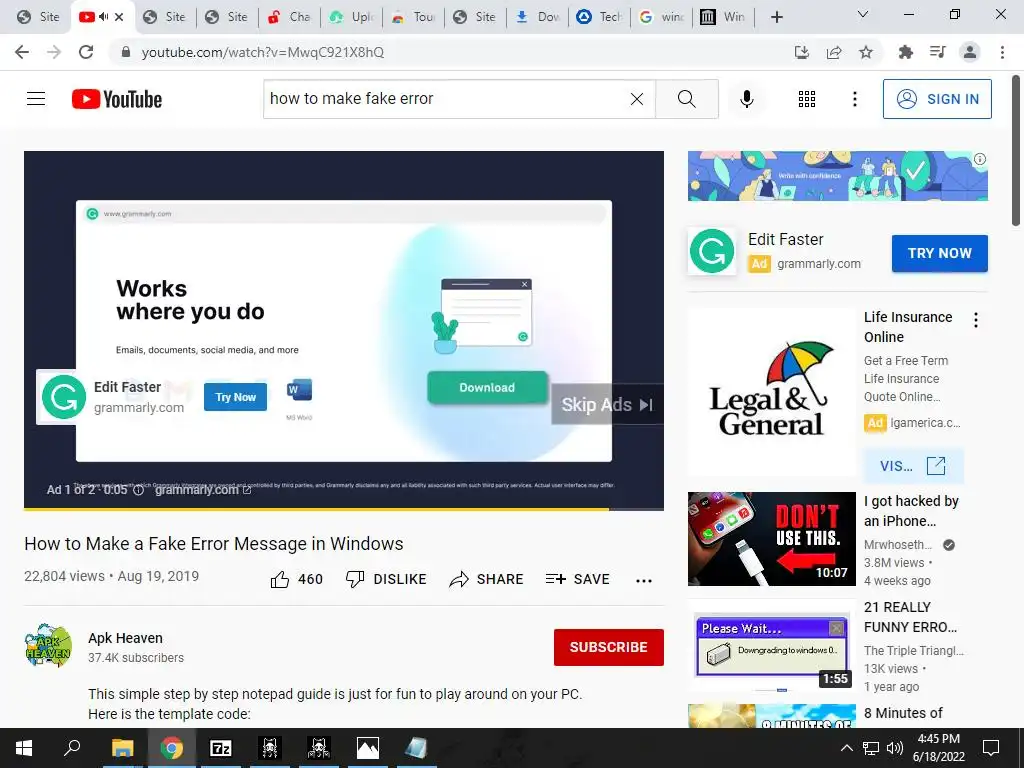The width and height of the screenshot is (1024, 768).
Task: Open the Chrome profile avatar
Action: click(970, 52)
